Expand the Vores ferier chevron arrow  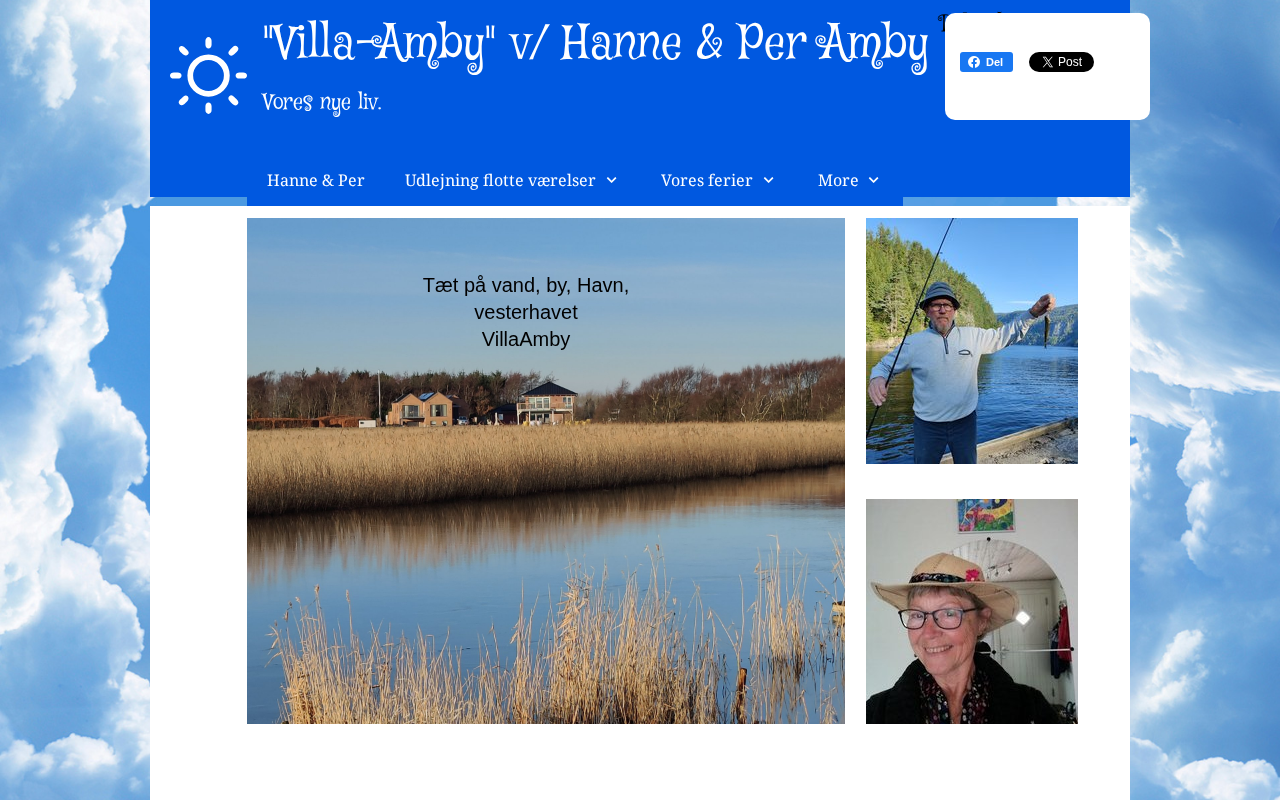pos(768,180)
